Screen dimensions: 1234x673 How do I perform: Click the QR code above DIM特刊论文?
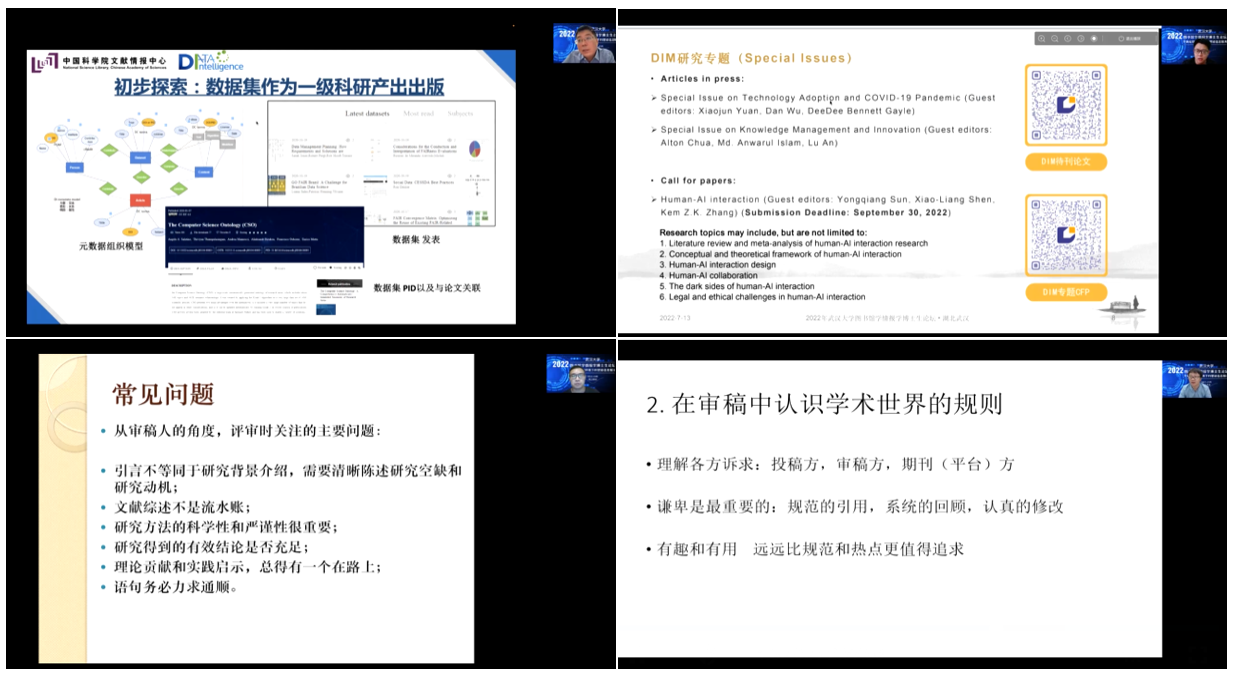click(x=1065, y=106)
